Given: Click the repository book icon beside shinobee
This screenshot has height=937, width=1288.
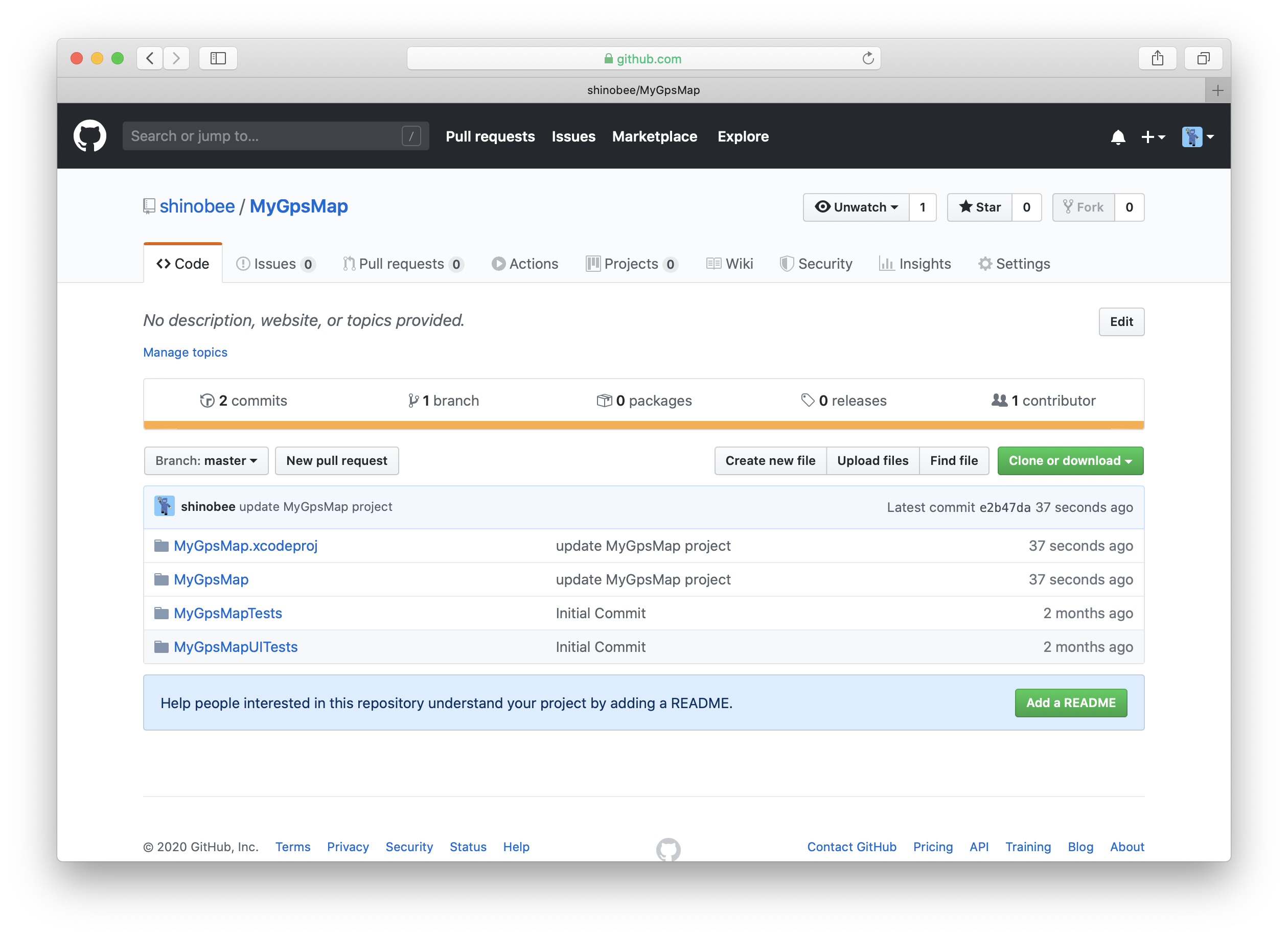Looking at the screenshot, I should (x=149, y=206).
